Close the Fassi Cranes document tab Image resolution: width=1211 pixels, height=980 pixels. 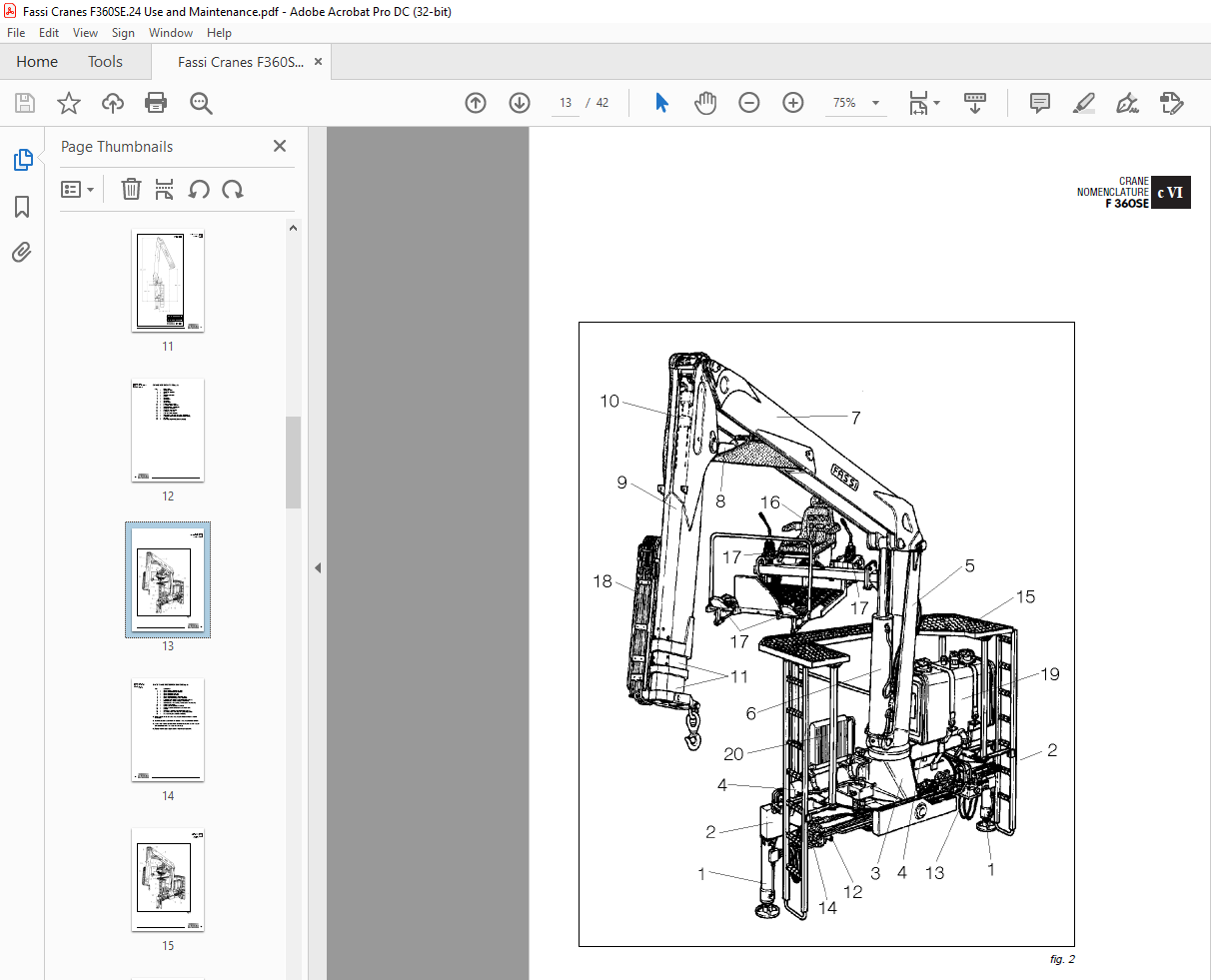(319, 62)
